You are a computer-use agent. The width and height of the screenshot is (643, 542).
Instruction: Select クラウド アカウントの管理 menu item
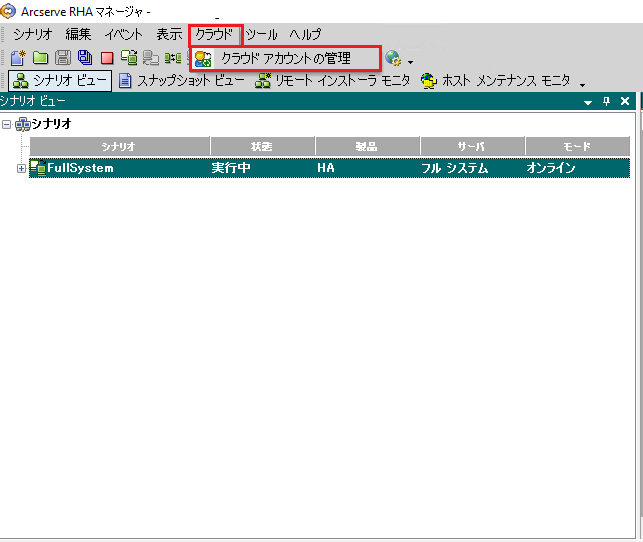[285, 59]
